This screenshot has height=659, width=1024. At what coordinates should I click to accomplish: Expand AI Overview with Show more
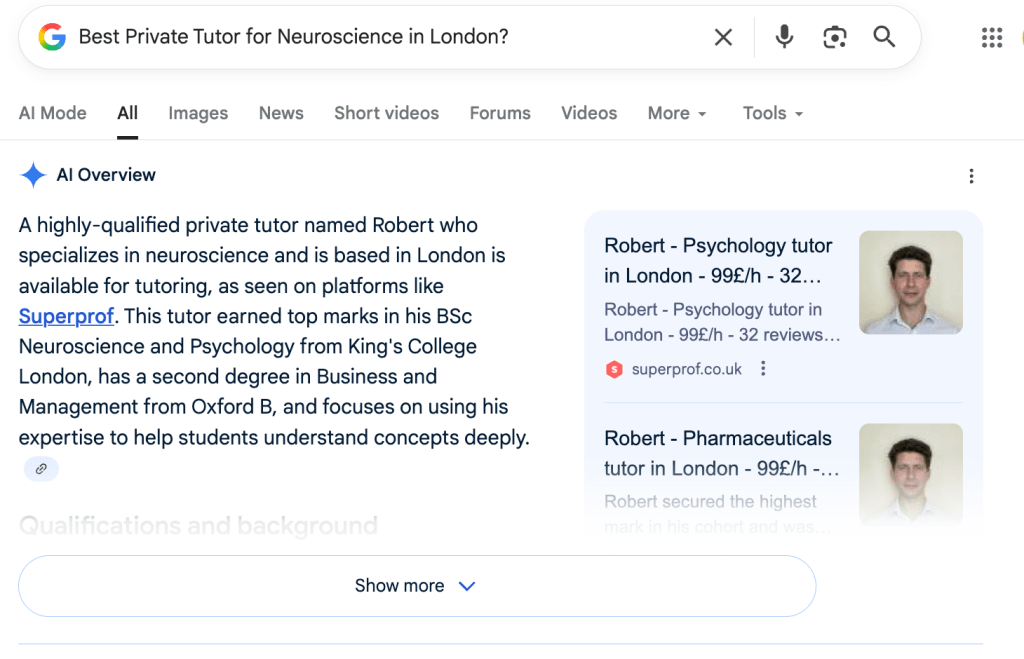click(416, 586)
